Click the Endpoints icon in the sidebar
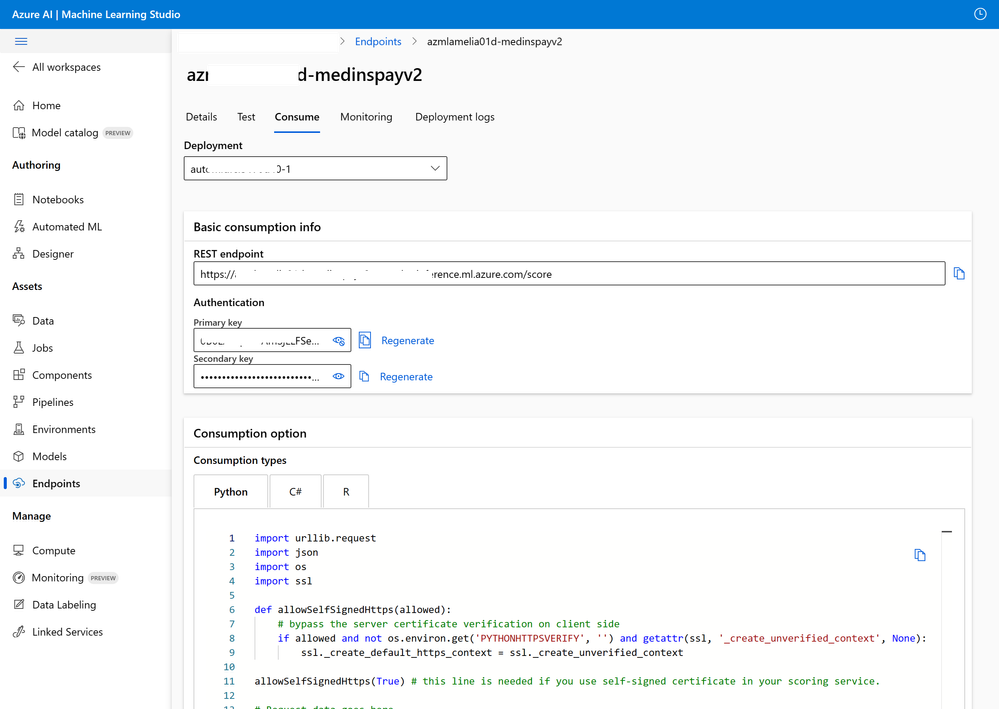This screenshot has height=709, width=999. pos(19,483)
